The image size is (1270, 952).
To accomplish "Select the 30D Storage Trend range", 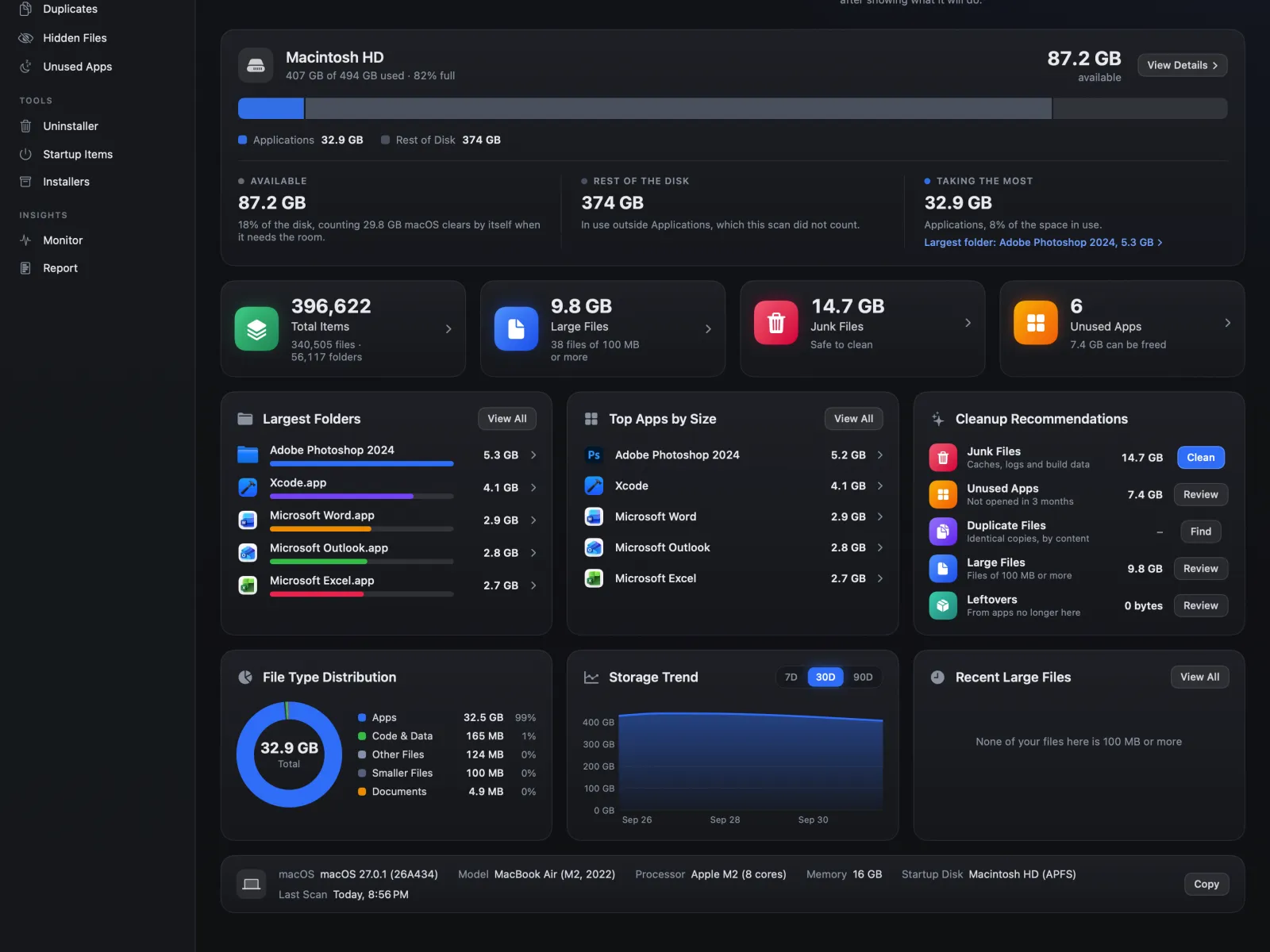I will pyautogui.click(x=825, y=677).
